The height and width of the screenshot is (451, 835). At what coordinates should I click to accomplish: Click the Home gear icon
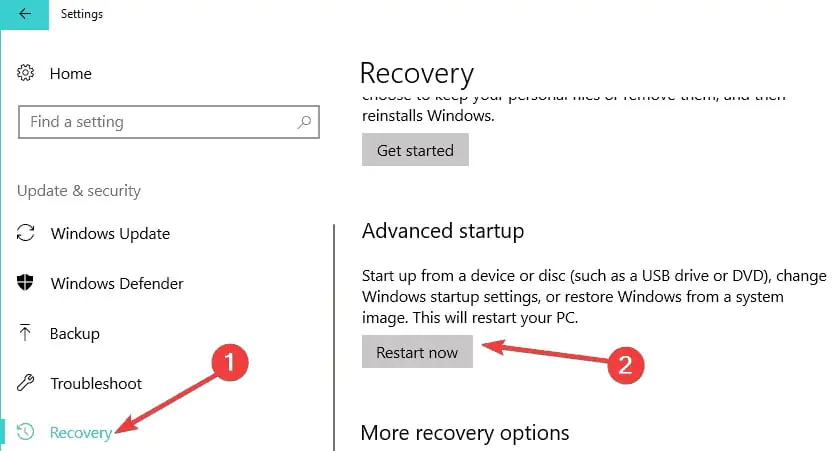click(27, 73)
